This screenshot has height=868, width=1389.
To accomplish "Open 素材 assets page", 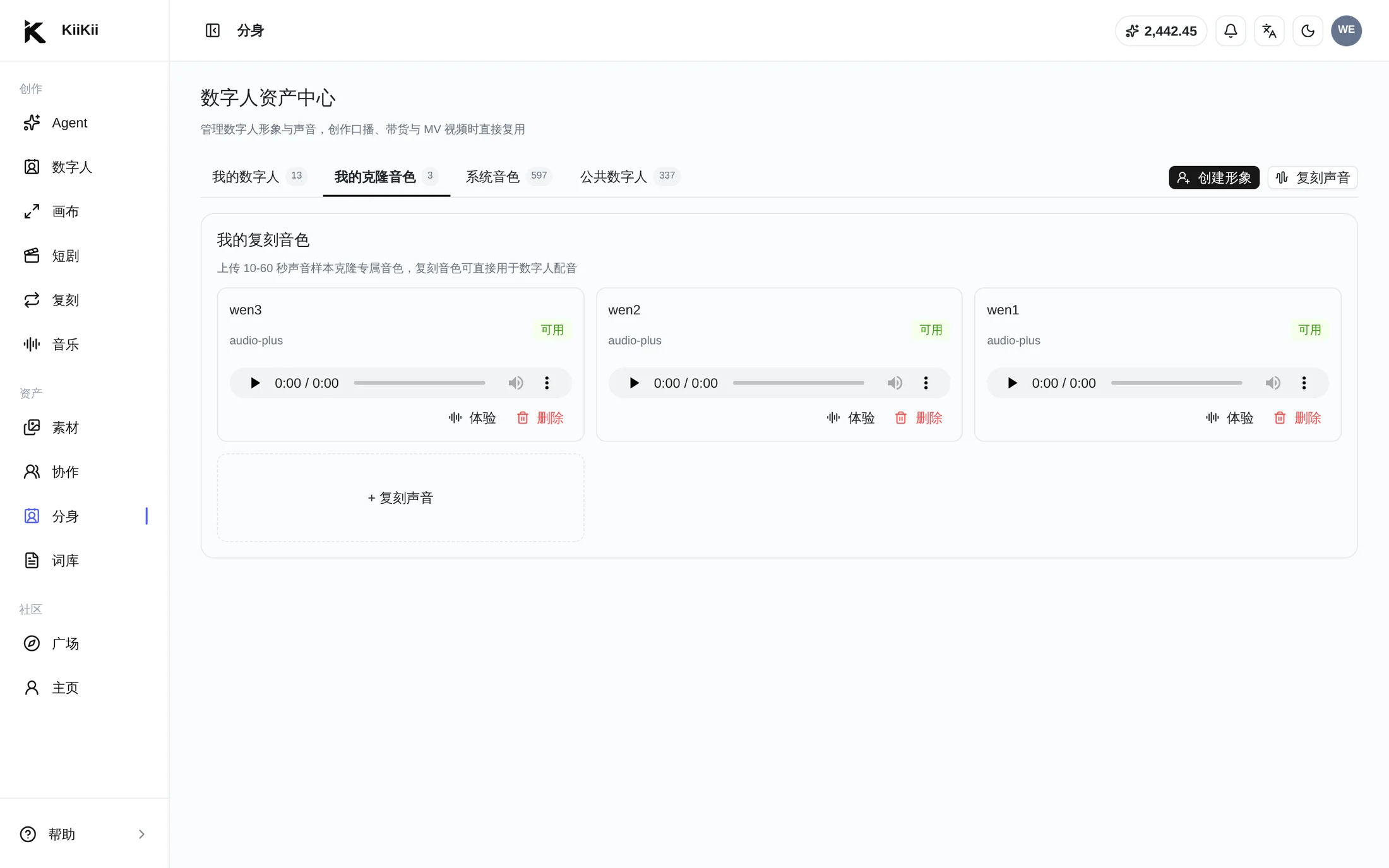I will pos(85,427).
